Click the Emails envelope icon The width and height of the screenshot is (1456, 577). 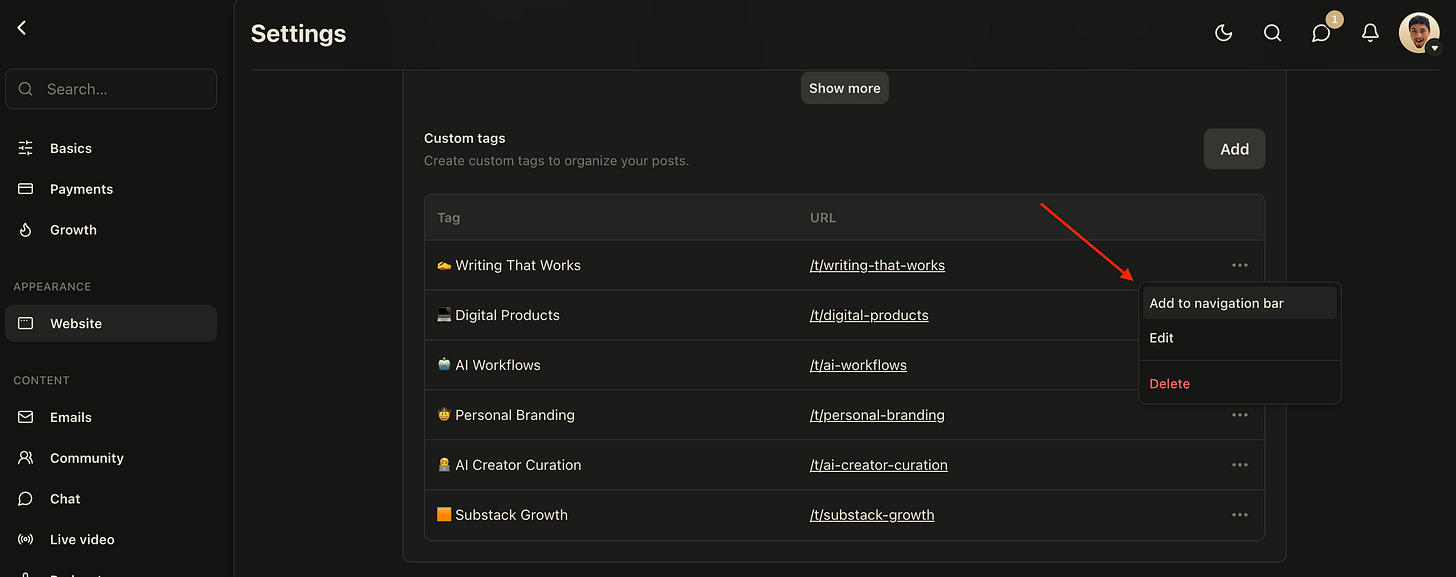(26, 417)
